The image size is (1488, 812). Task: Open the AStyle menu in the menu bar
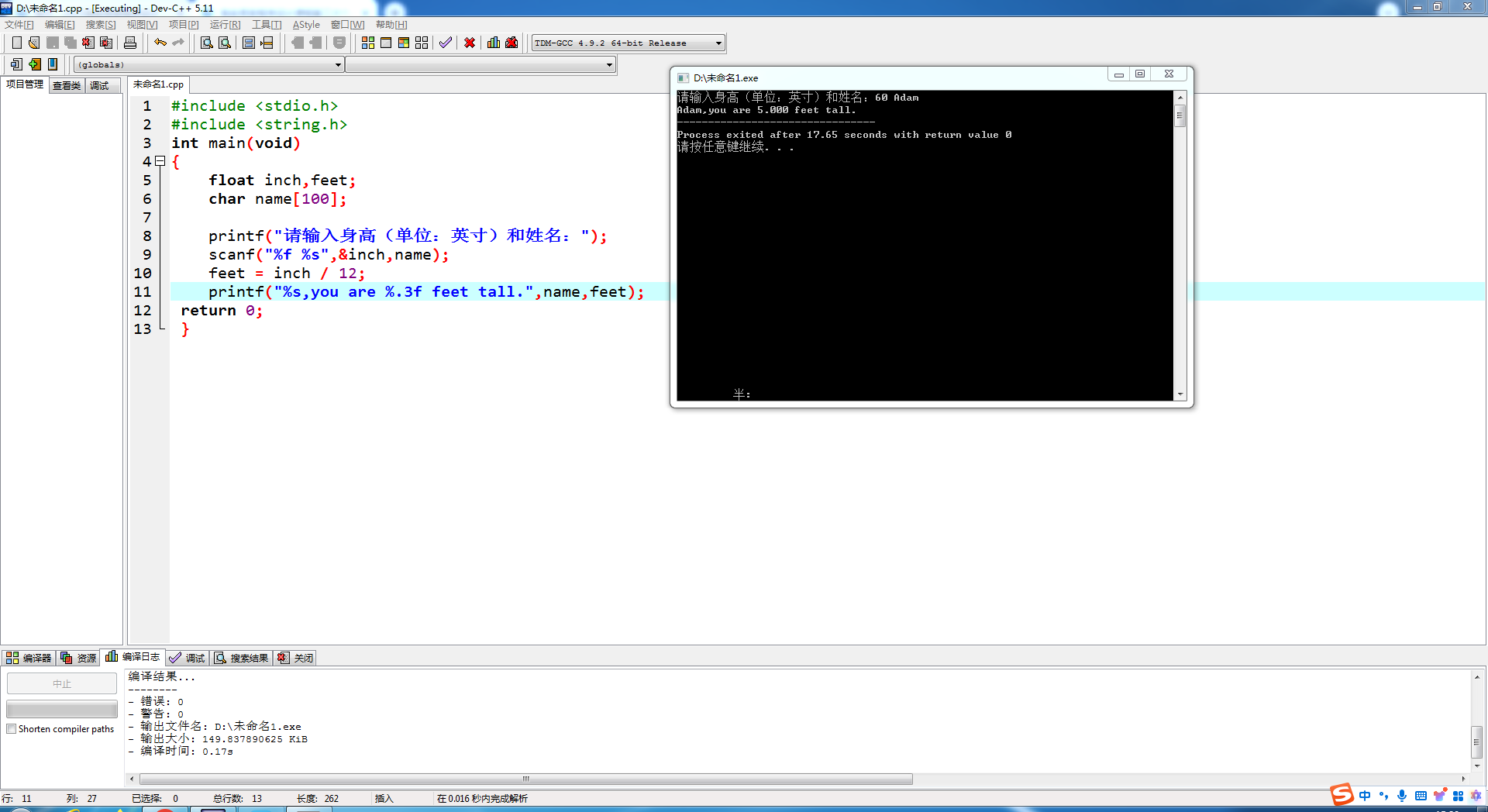tap(305, 24)
